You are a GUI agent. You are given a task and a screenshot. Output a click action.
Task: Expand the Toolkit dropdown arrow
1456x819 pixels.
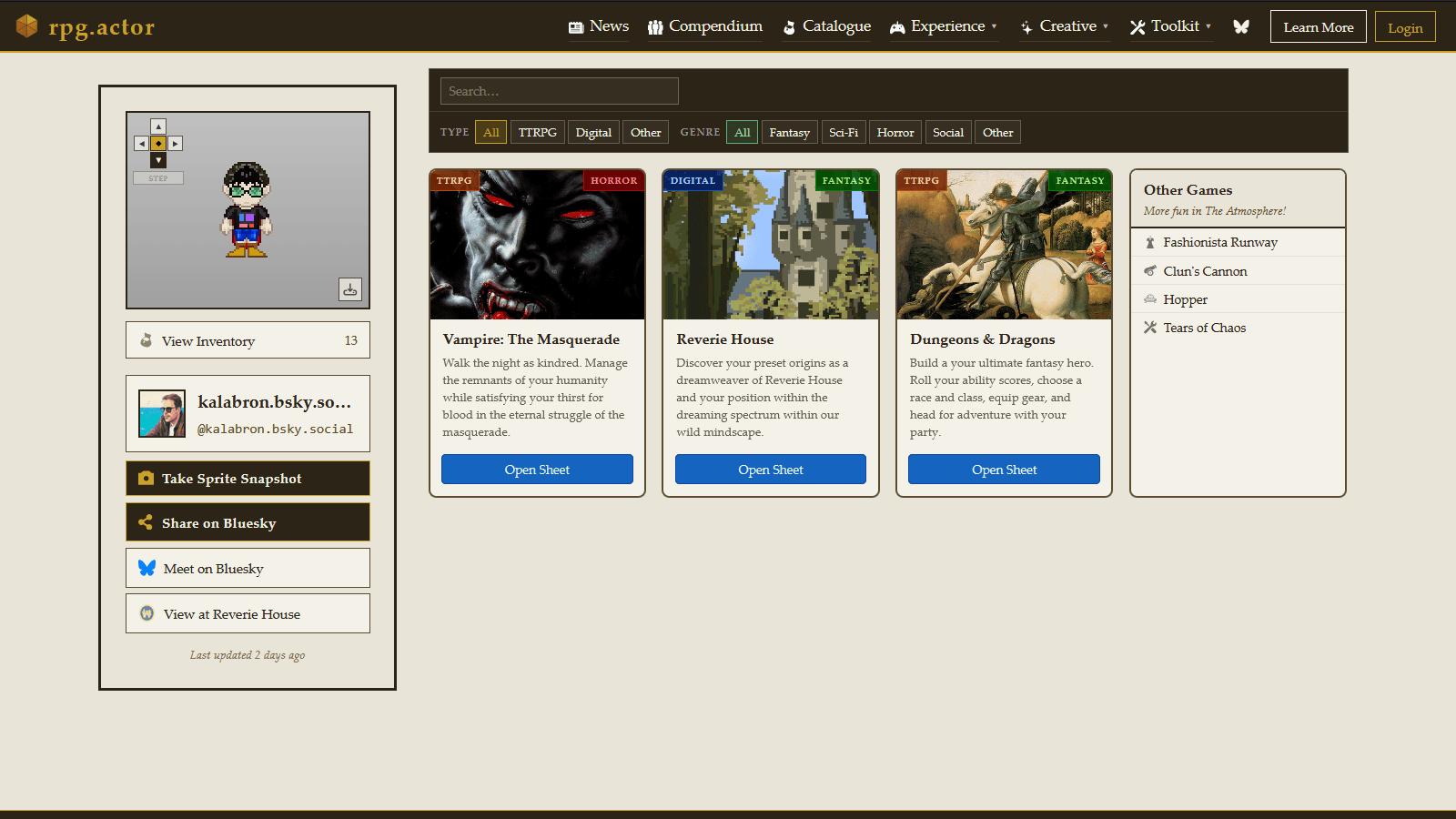(x=1208, y=27)
